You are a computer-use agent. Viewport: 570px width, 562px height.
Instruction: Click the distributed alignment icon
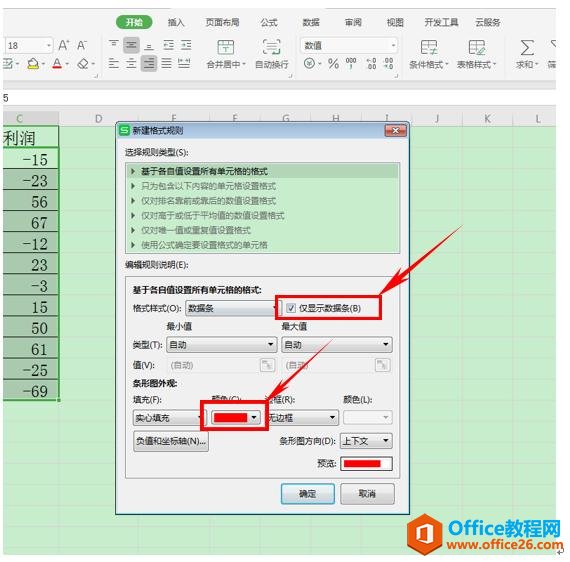tap(184, 64)
